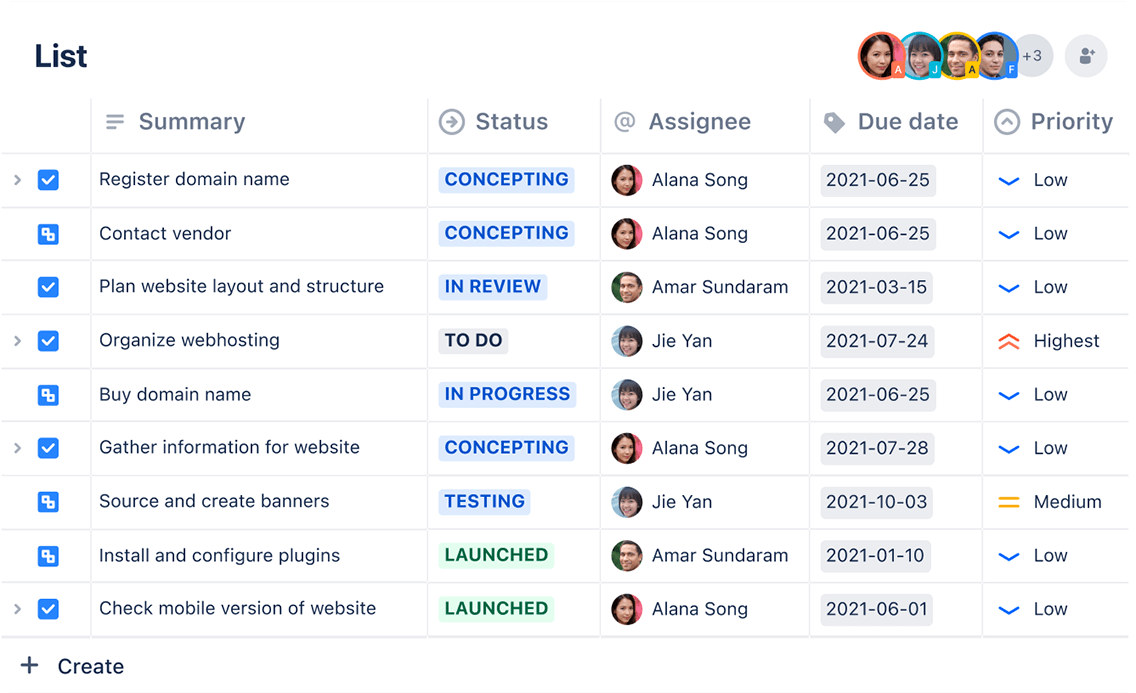Click the +3 collaborators badge

click(x=1034, y=56)
